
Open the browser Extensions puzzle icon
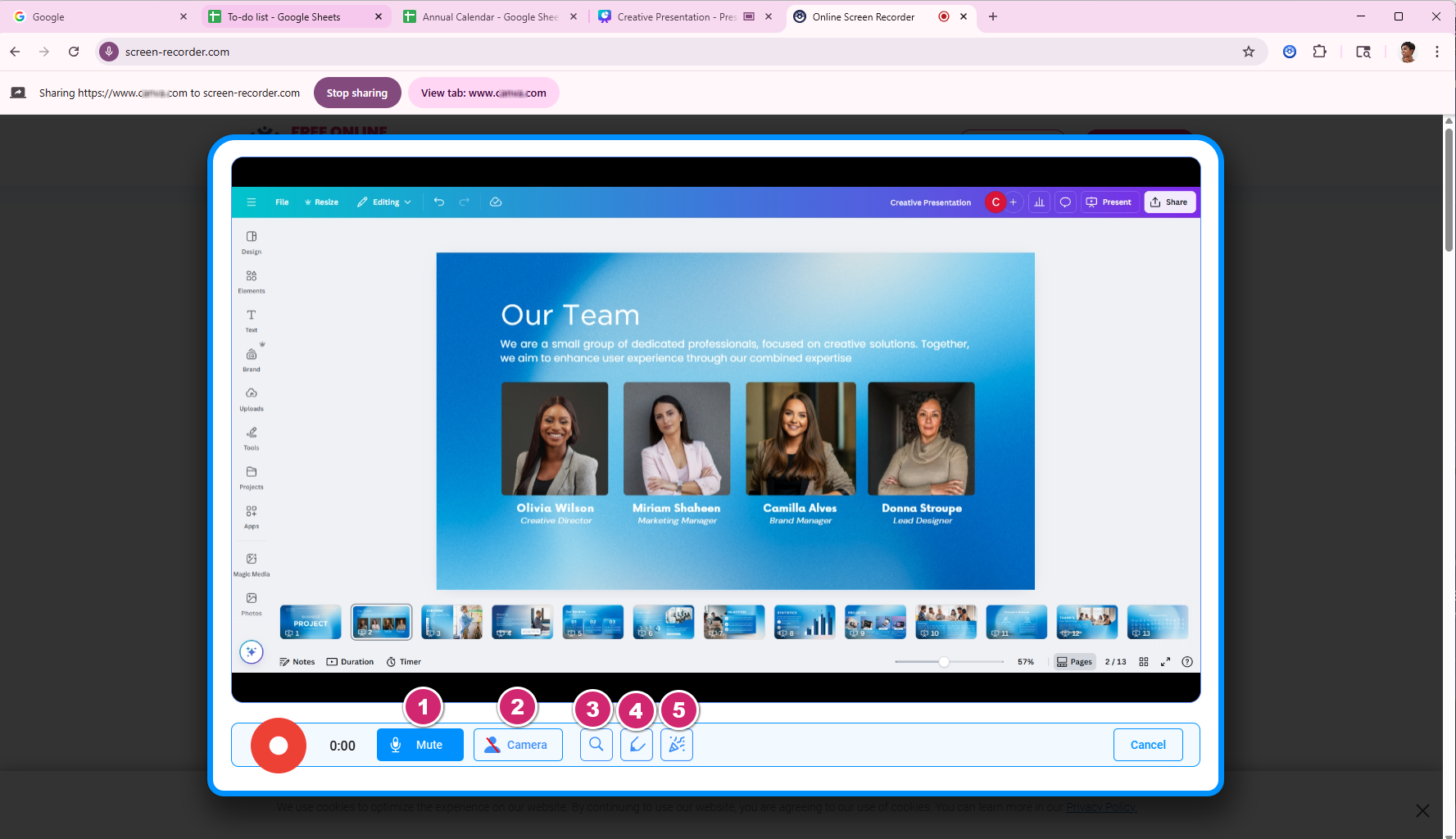coord(1319,52)
